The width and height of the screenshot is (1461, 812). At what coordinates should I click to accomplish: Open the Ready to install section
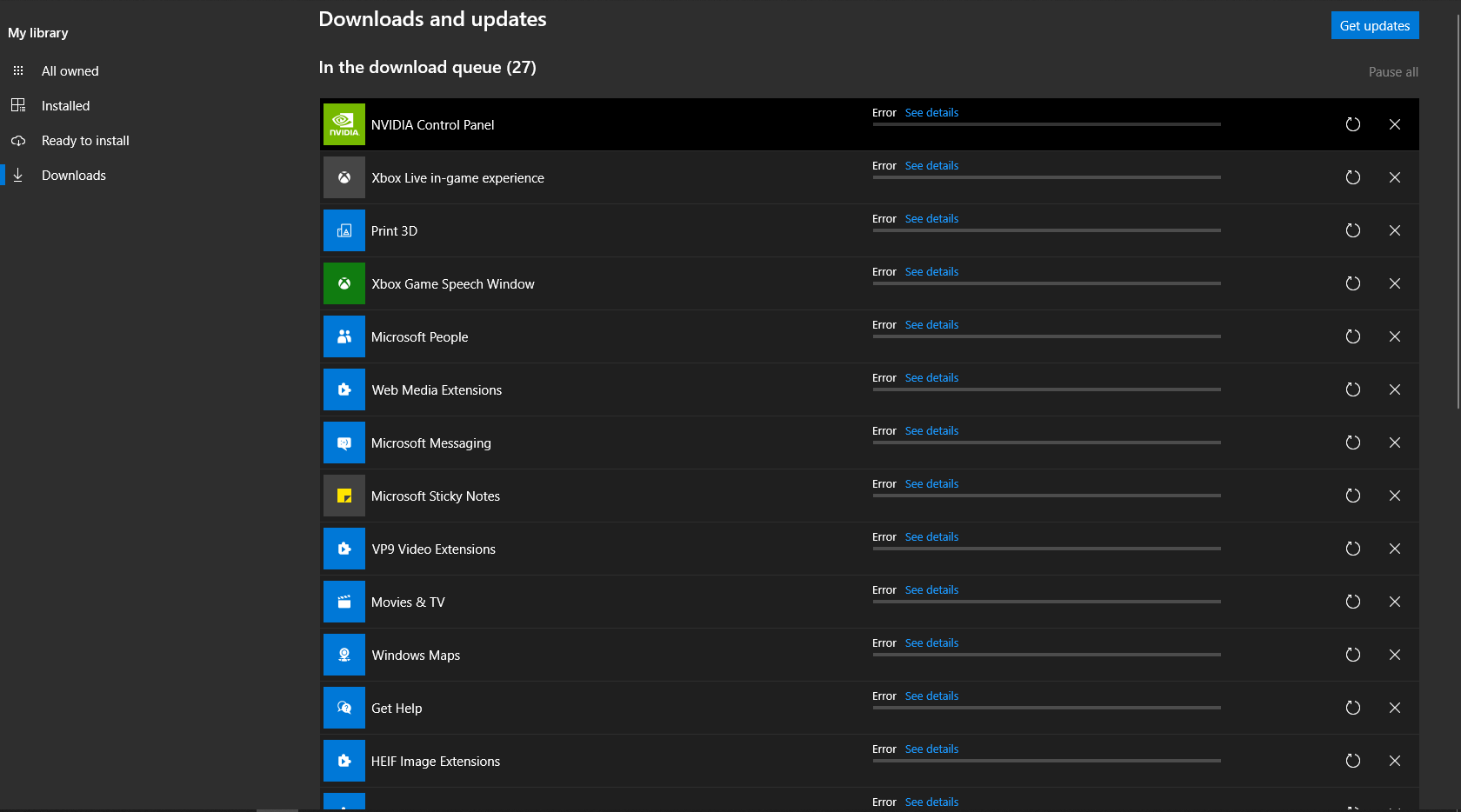tap(85, 141)
